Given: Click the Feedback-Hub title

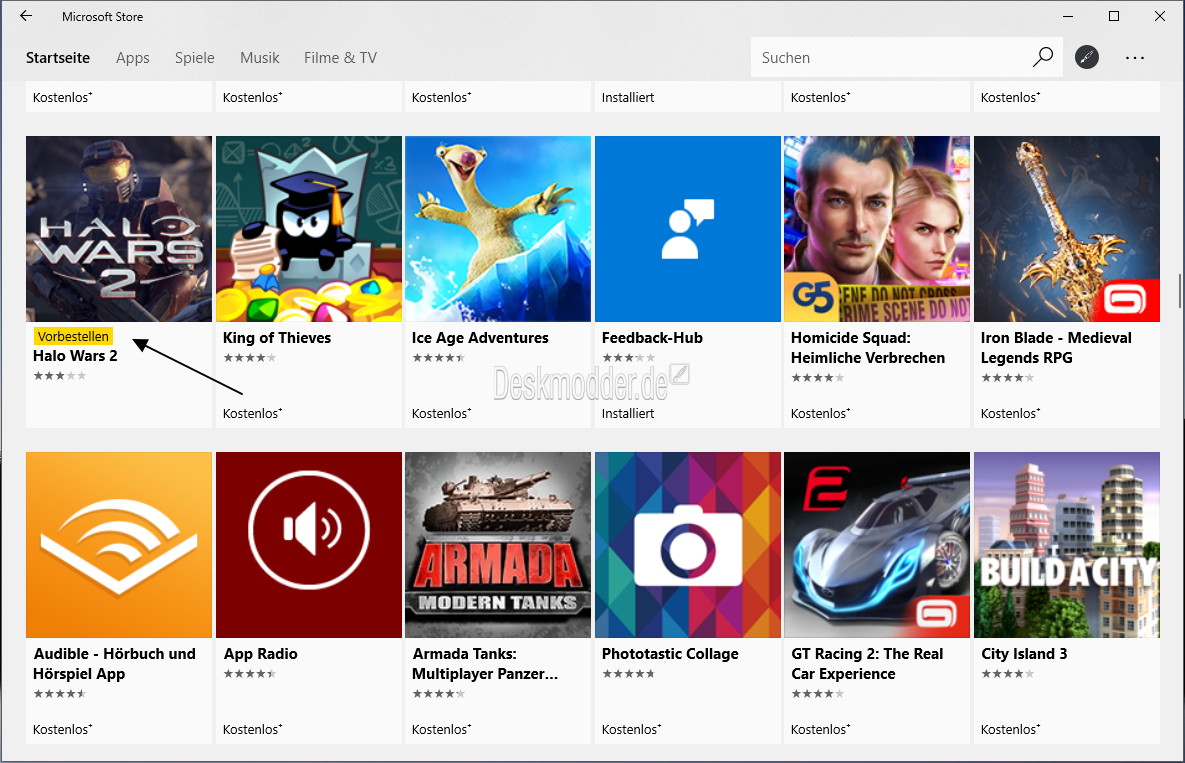Looking at the screenshot, I should click(x=652, y=338).
